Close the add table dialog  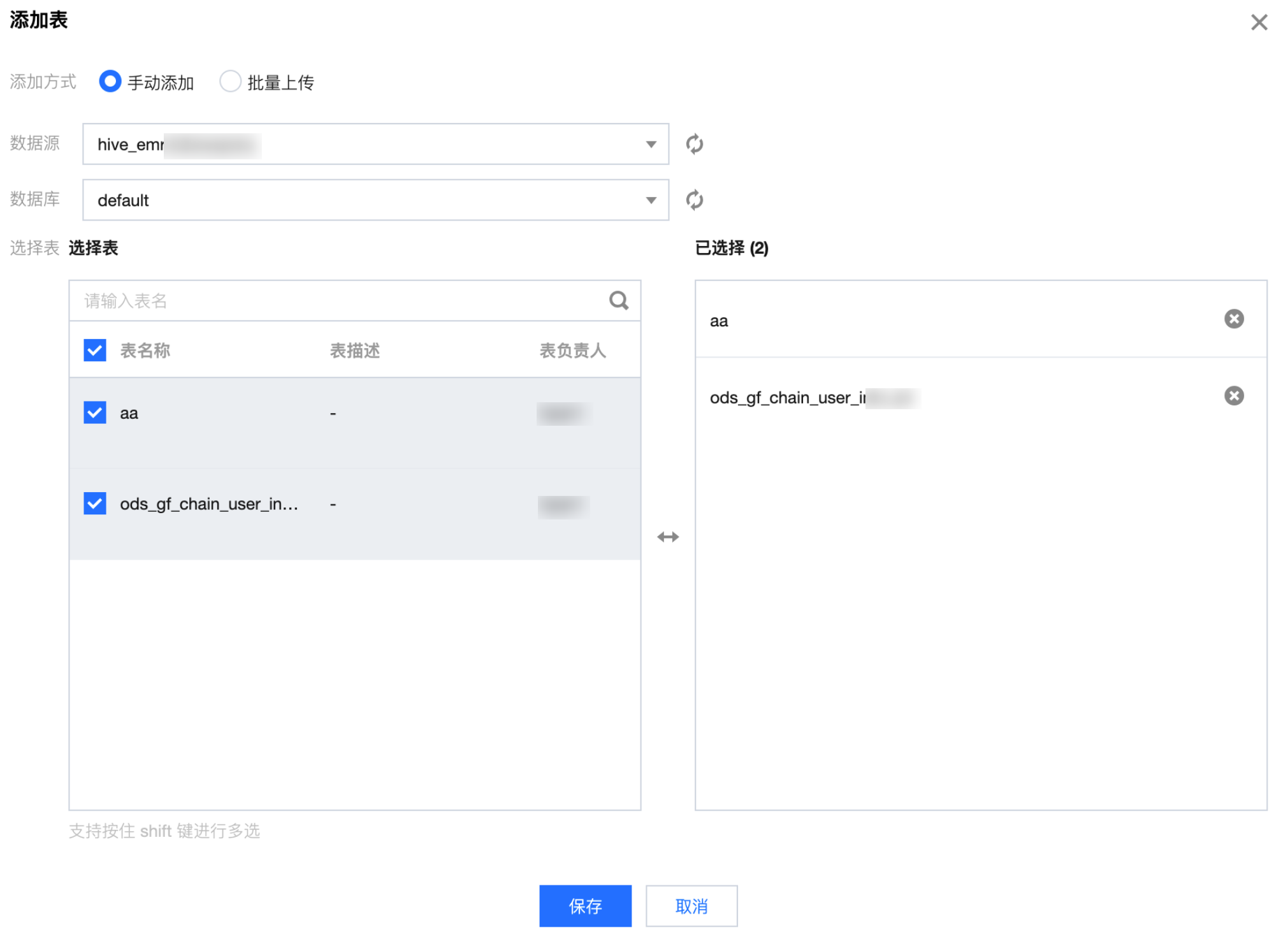[x=1258, y=22]
